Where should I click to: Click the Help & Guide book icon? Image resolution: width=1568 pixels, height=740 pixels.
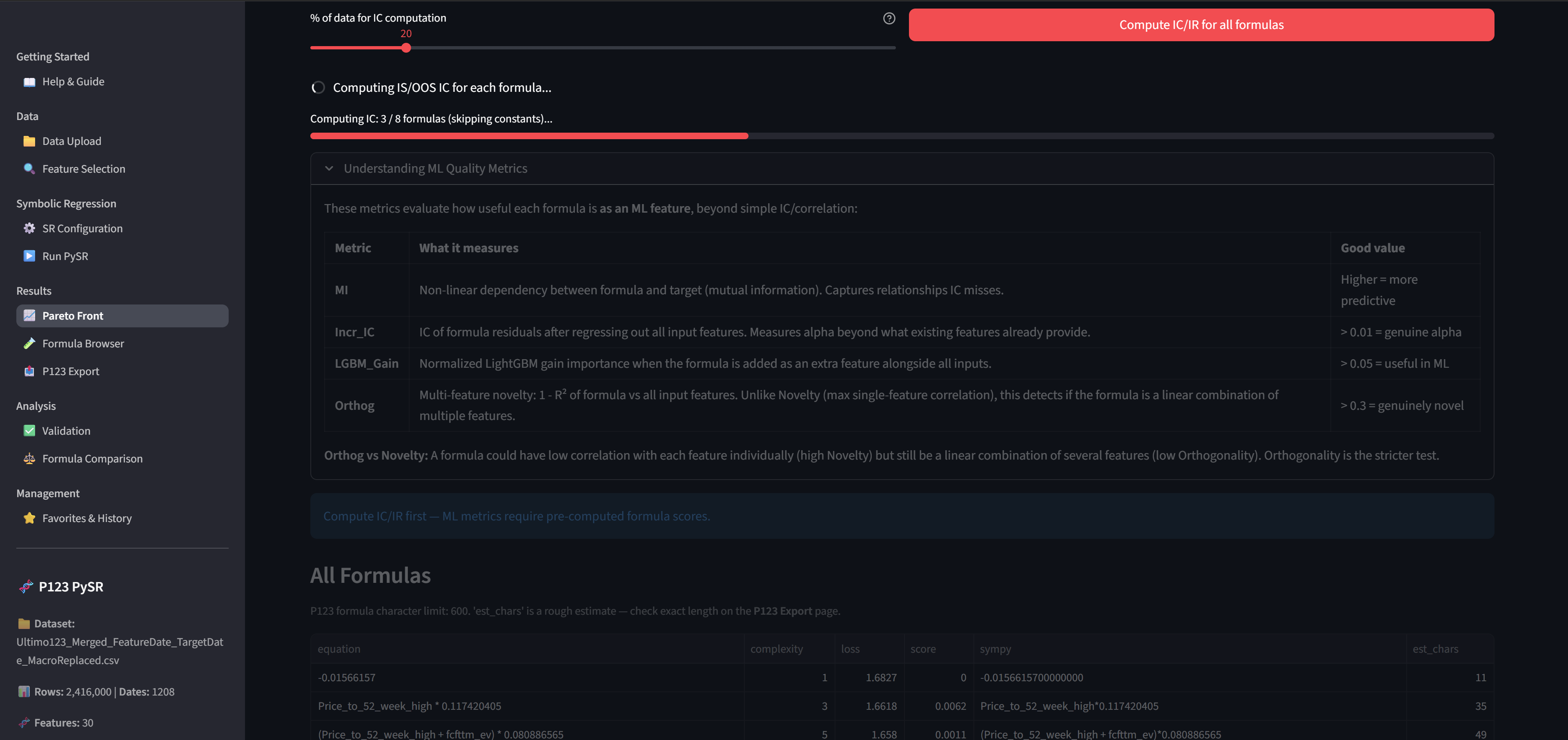[x=29, y=82]
